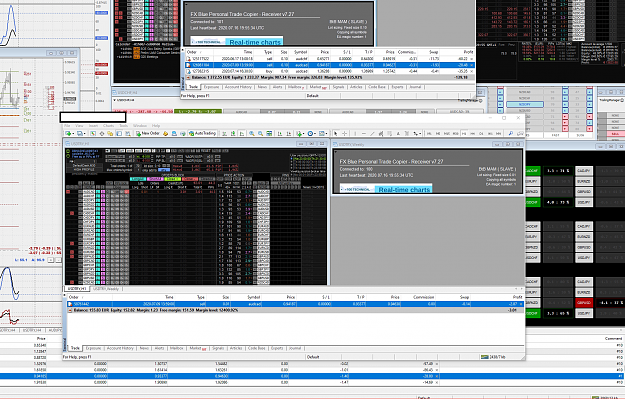This screenshot has width=625, height=399.
Task: Select the Vertical Line drawing tool
Action: tap(355, 134)
